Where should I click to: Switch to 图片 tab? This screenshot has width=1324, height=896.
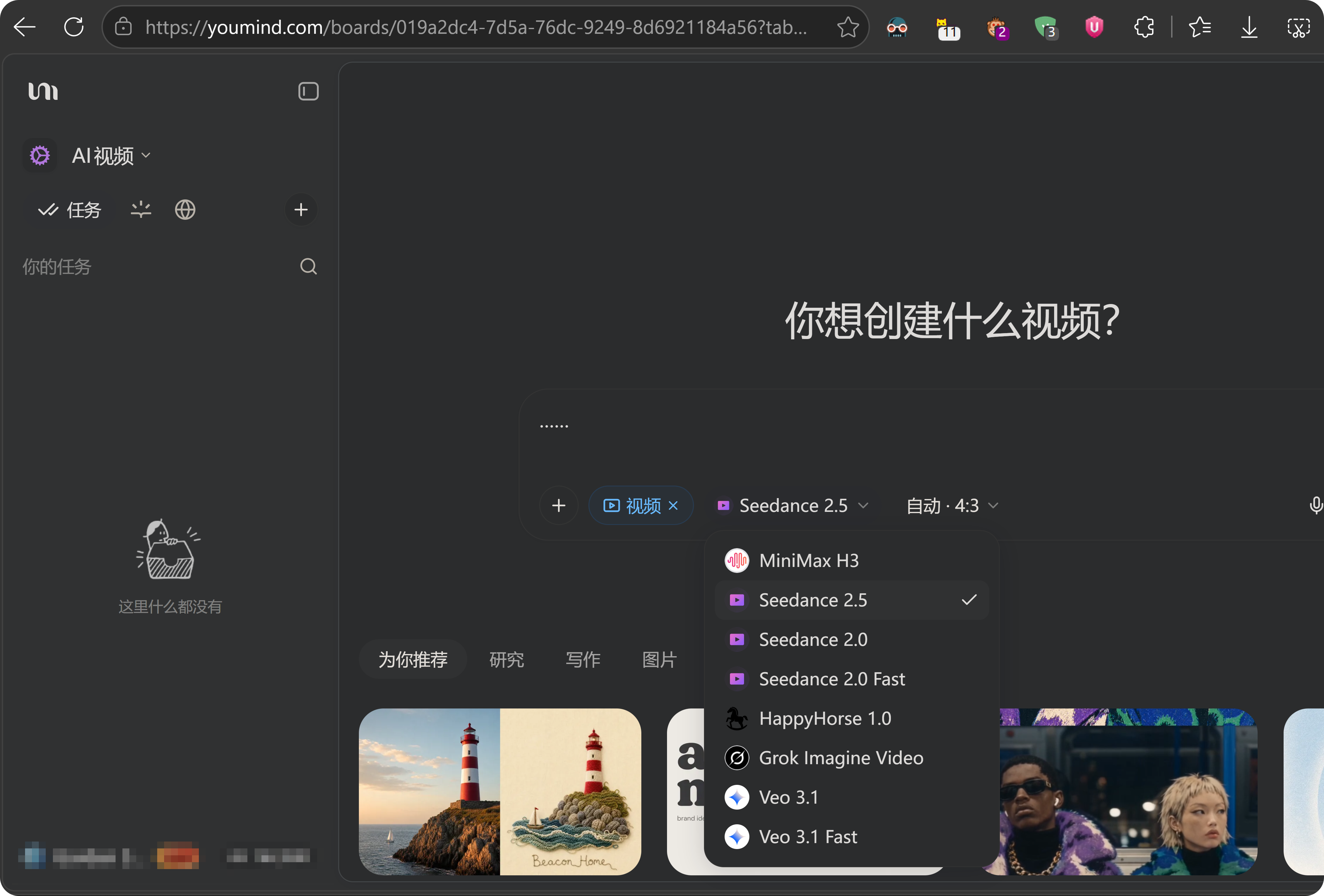[x=659, y=659]
